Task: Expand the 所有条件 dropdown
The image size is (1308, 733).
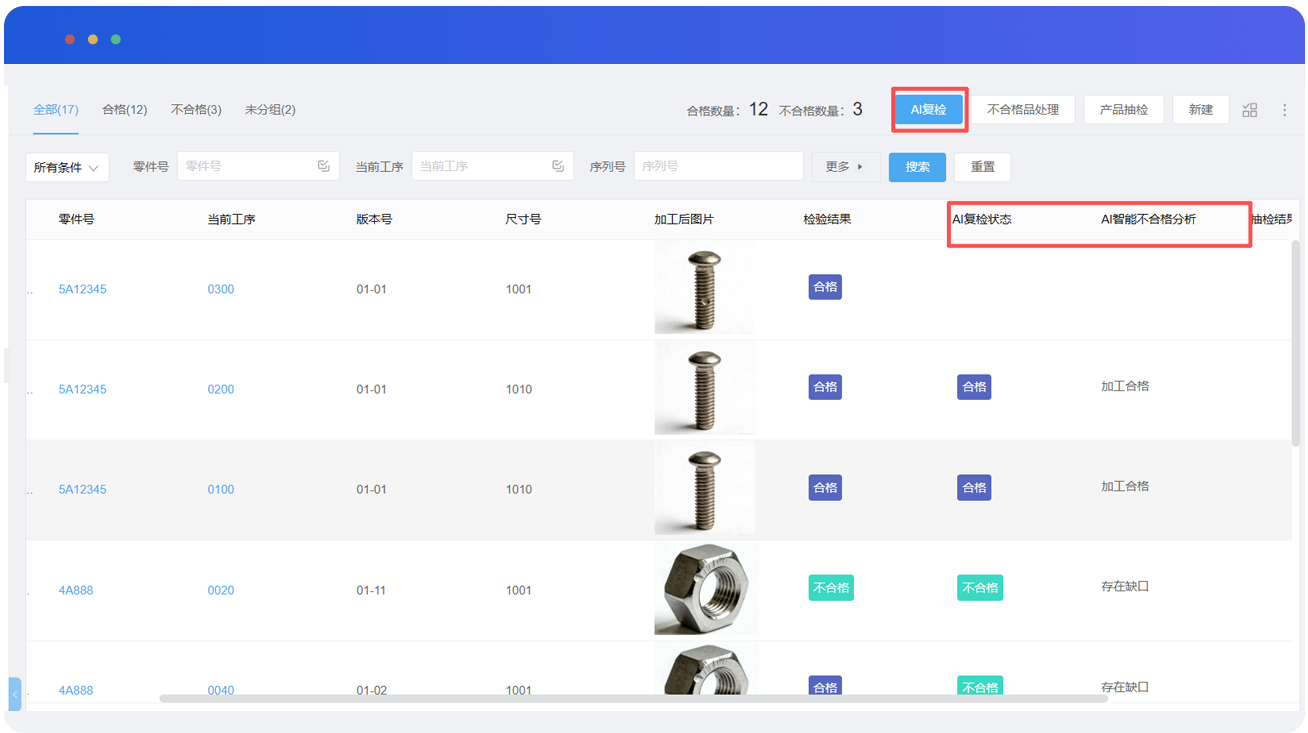Action: pyautogui.click(x=67, y=167)
